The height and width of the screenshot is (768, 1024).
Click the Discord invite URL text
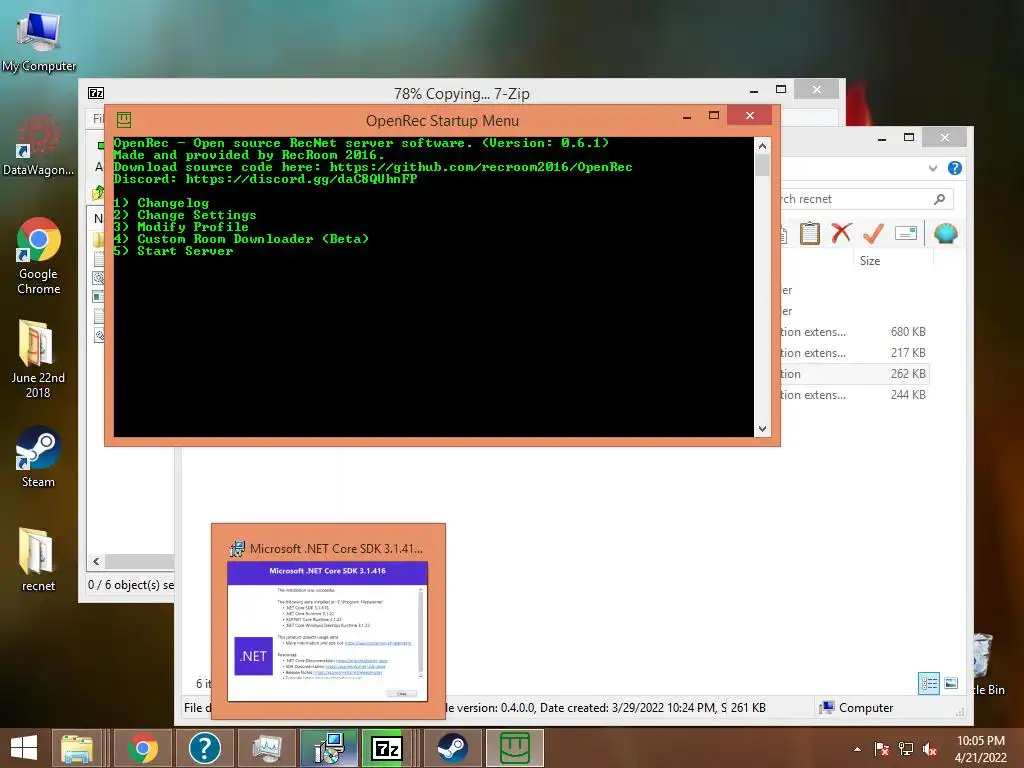301,179
